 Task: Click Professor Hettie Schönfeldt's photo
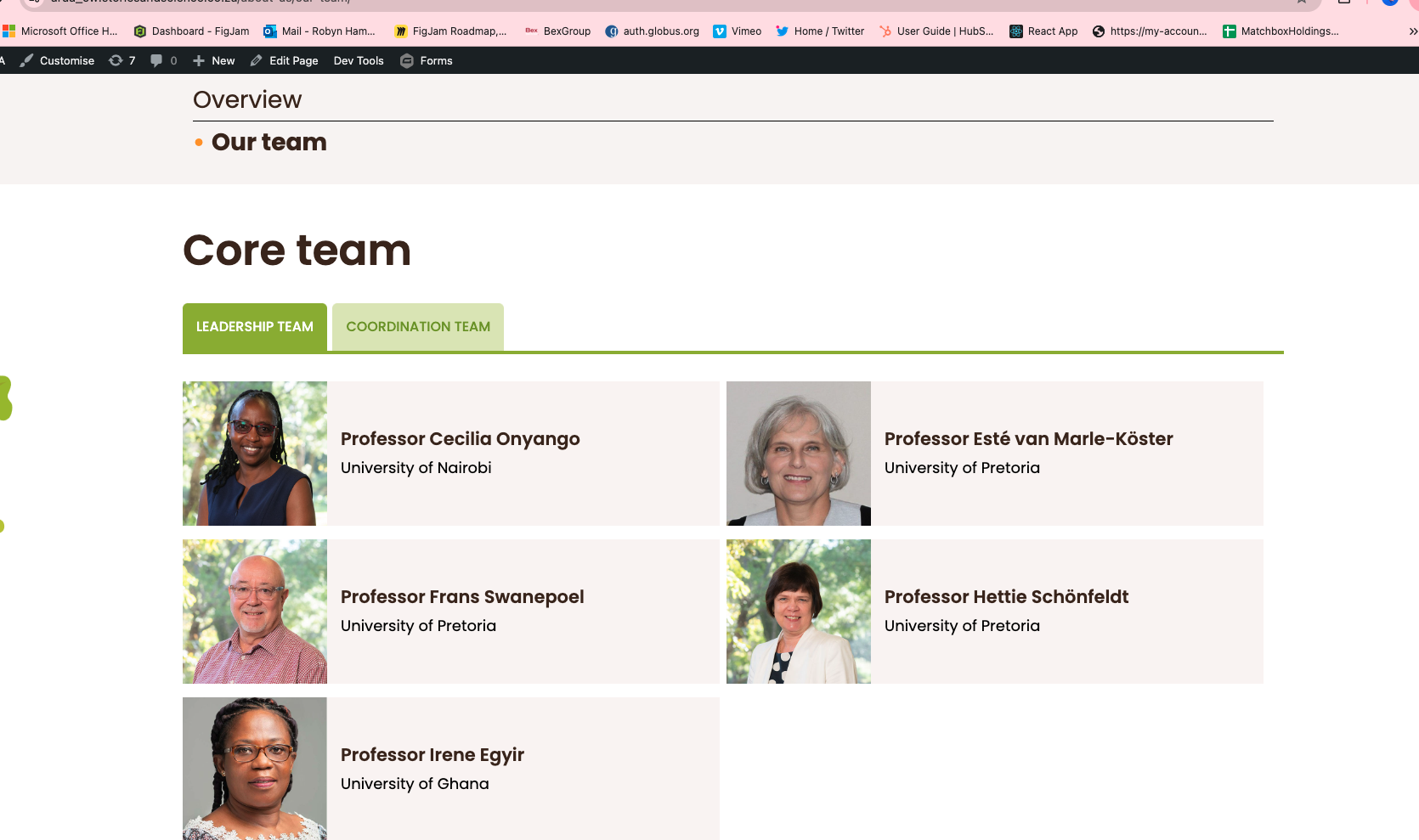[799, 612]
